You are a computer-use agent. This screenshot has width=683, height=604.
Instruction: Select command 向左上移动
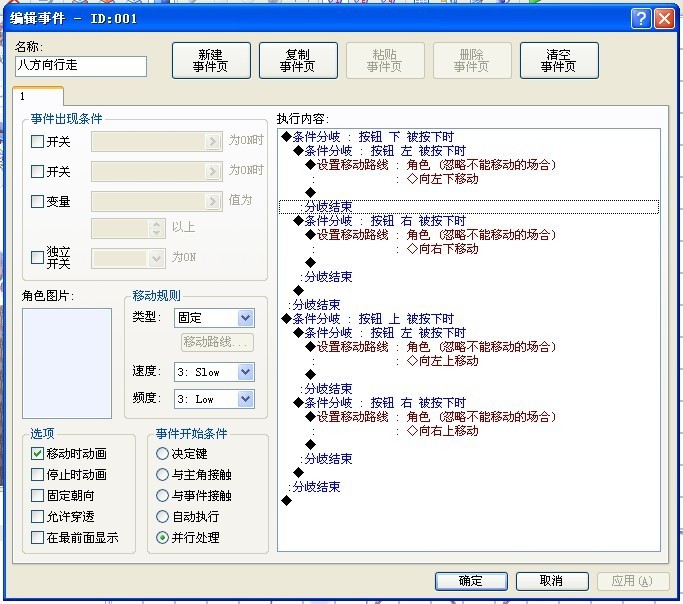click(x=469, y=361)
